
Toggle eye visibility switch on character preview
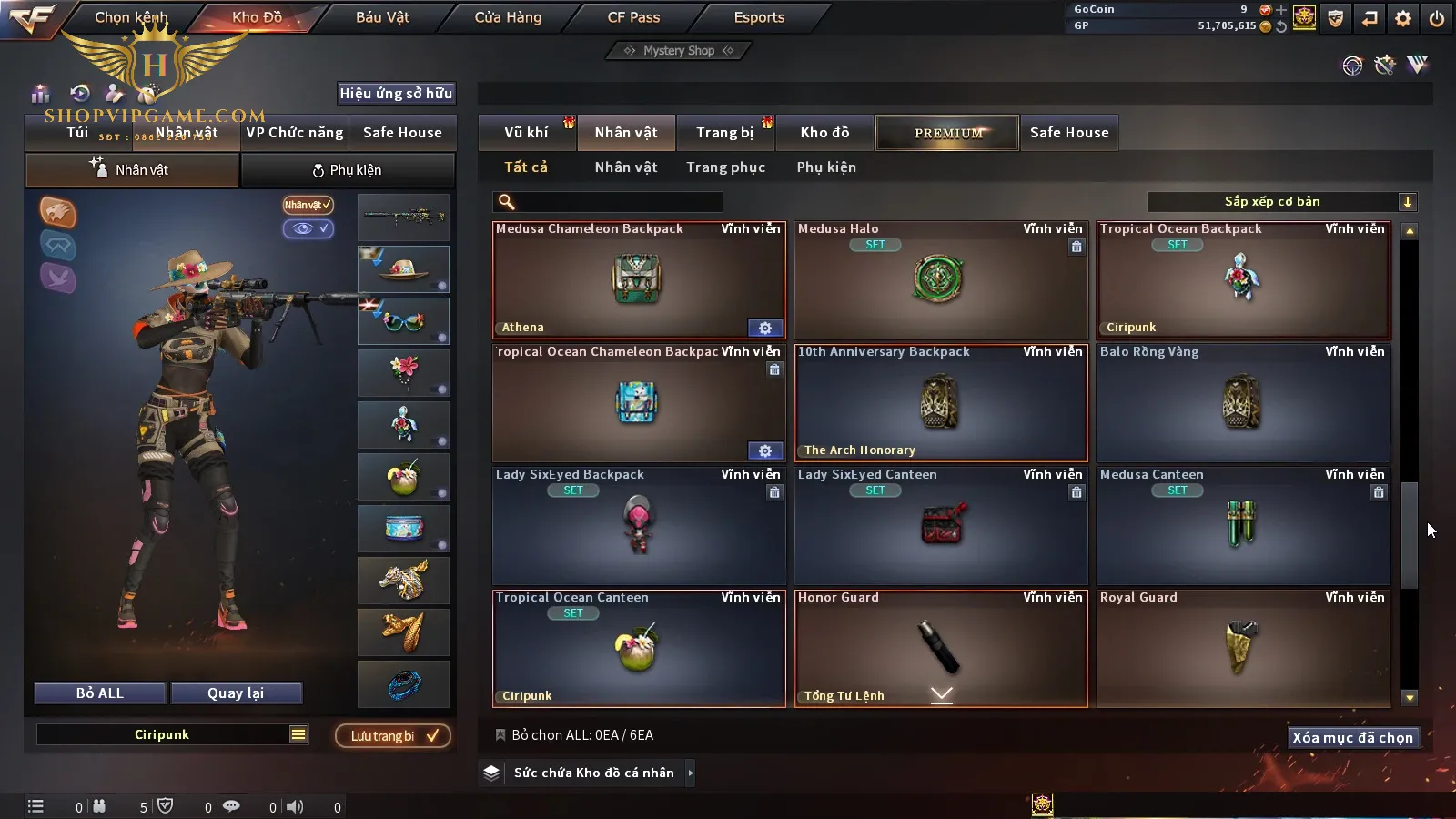308,228
